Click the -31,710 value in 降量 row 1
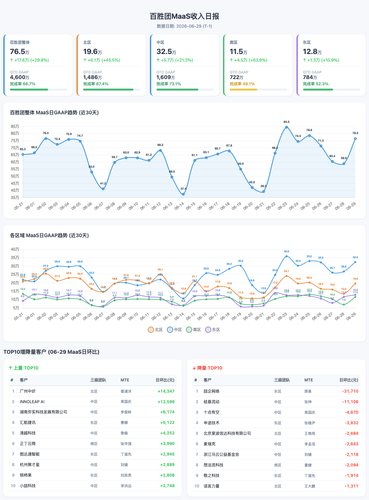 point(350,391)
